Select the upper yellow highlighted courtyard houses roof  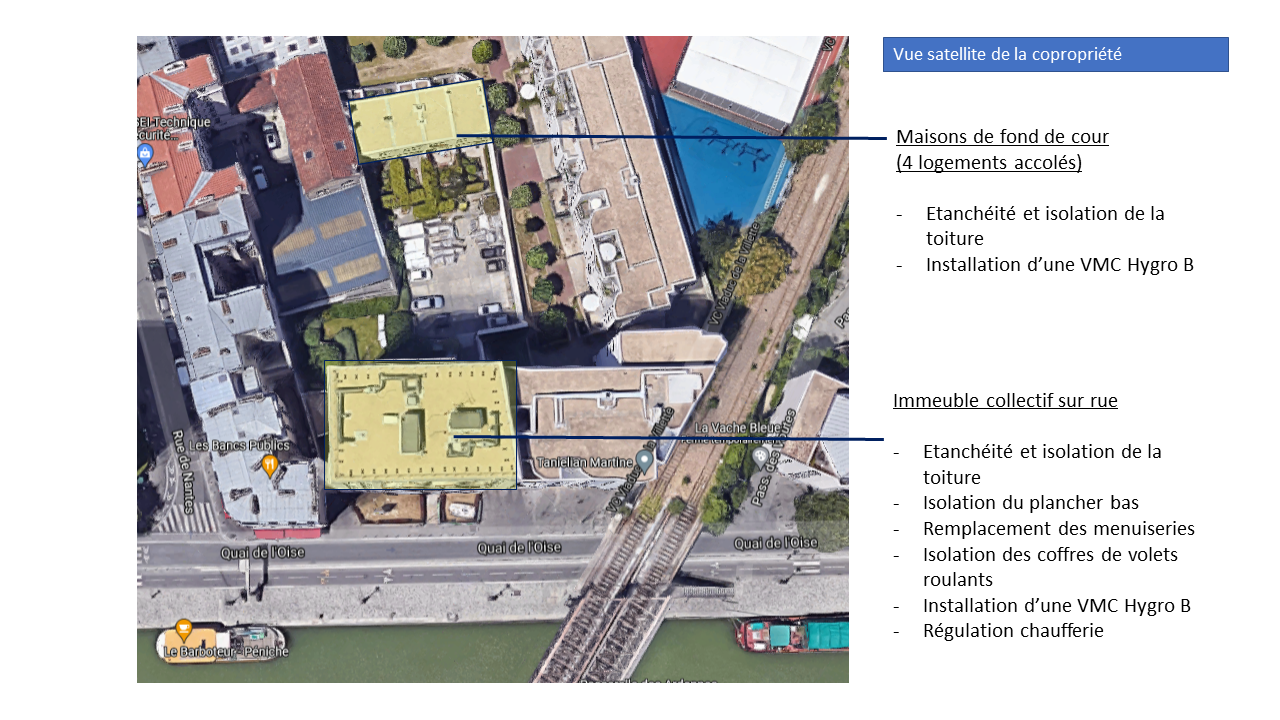(420, 120)
